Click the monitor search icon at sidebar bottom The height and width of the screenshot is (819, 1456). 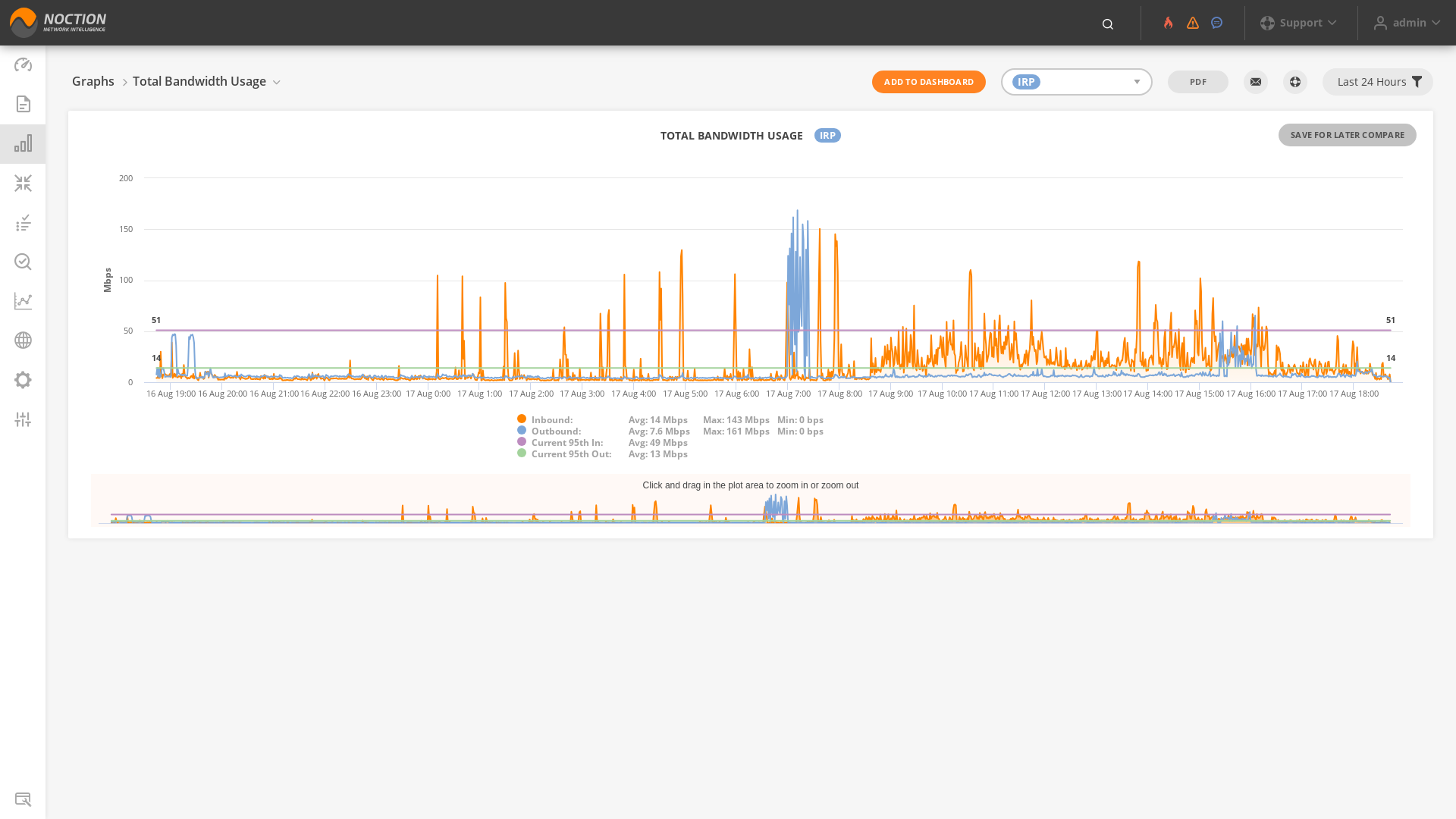pos(23,799)
